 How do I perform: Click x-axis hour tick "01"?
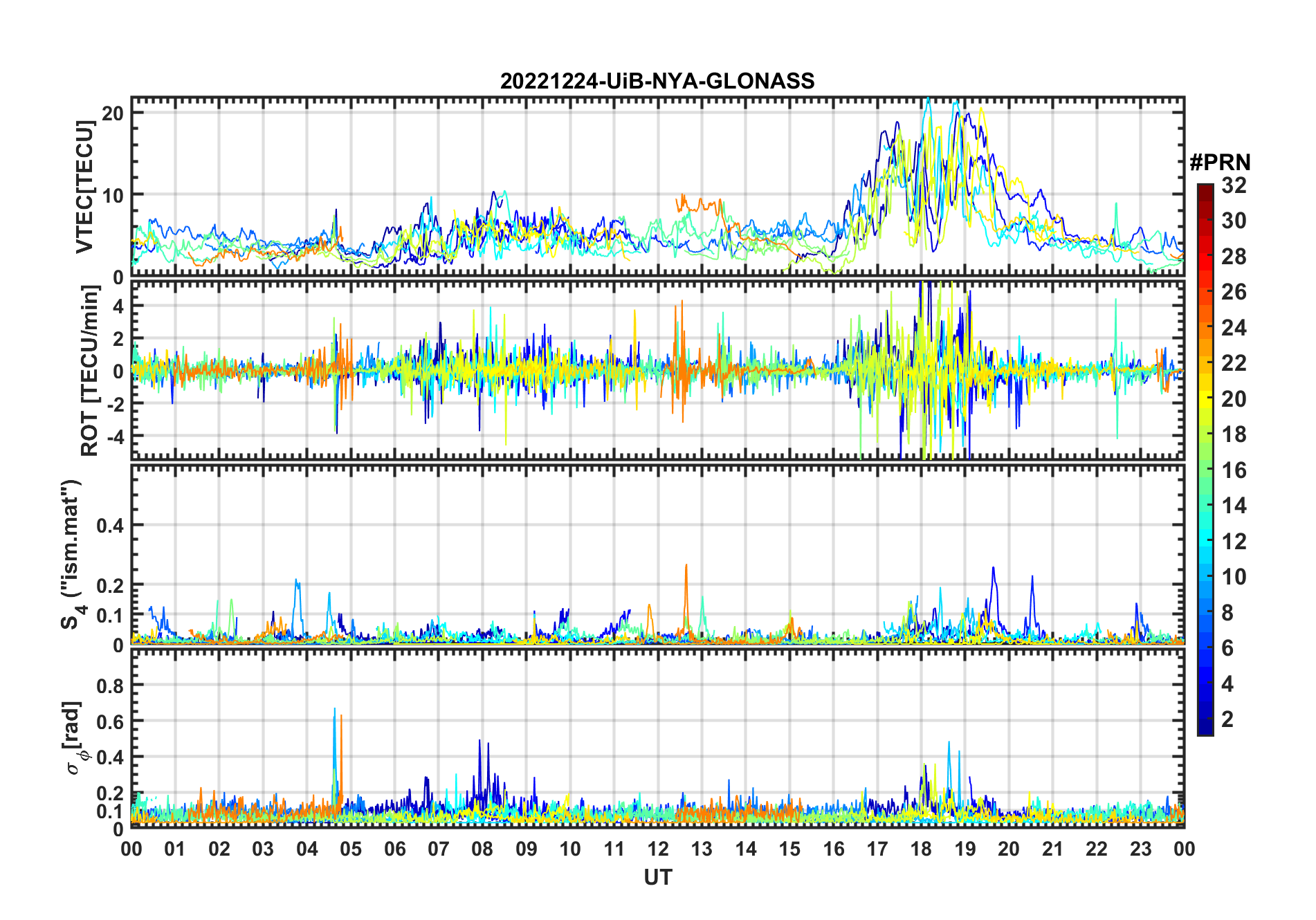click(x=175, y=849)
